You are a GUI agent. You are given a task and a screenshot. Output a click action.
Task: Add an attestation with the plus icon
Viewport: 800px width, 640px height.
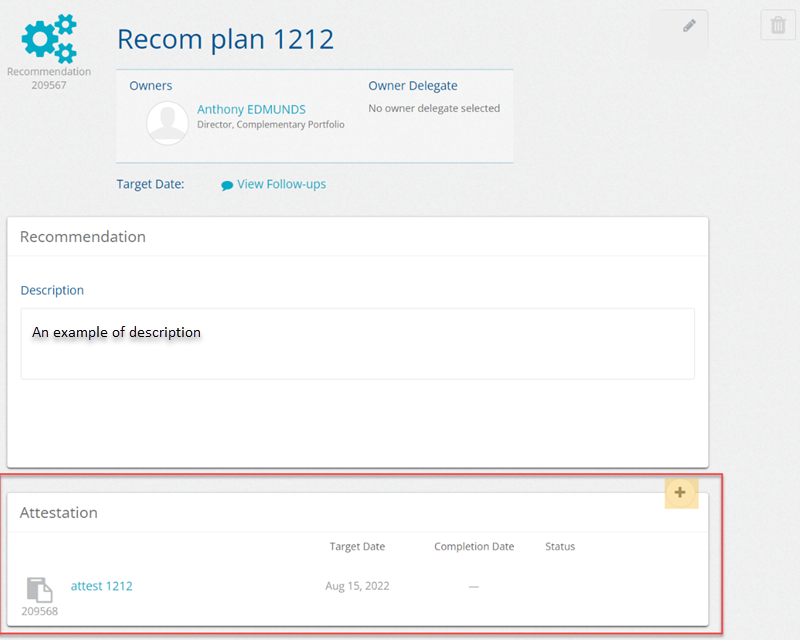pyautogui.click(x=680, y=492)
